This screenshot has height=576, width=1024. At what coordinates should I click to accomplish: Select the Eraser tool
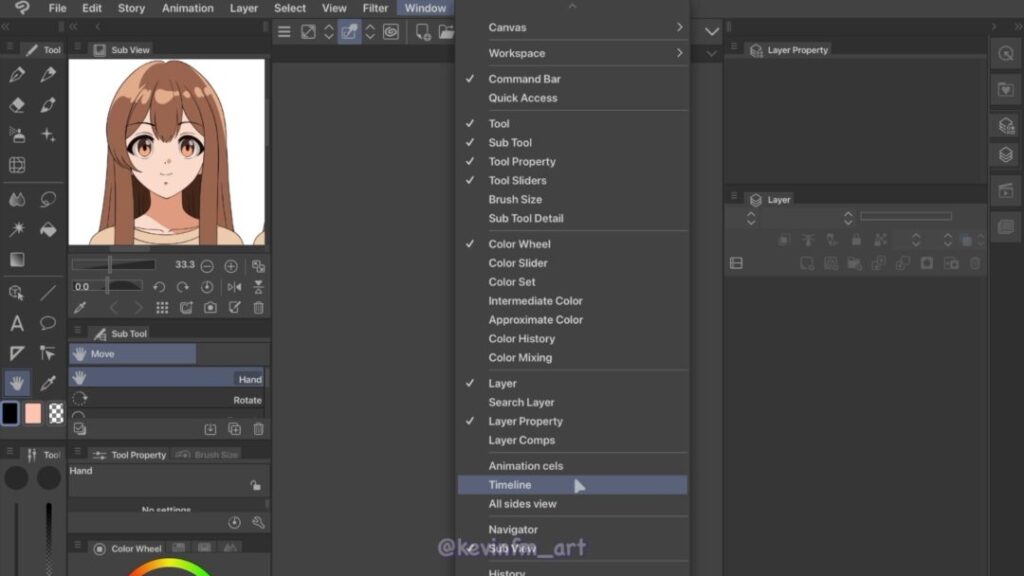(17, 105)
